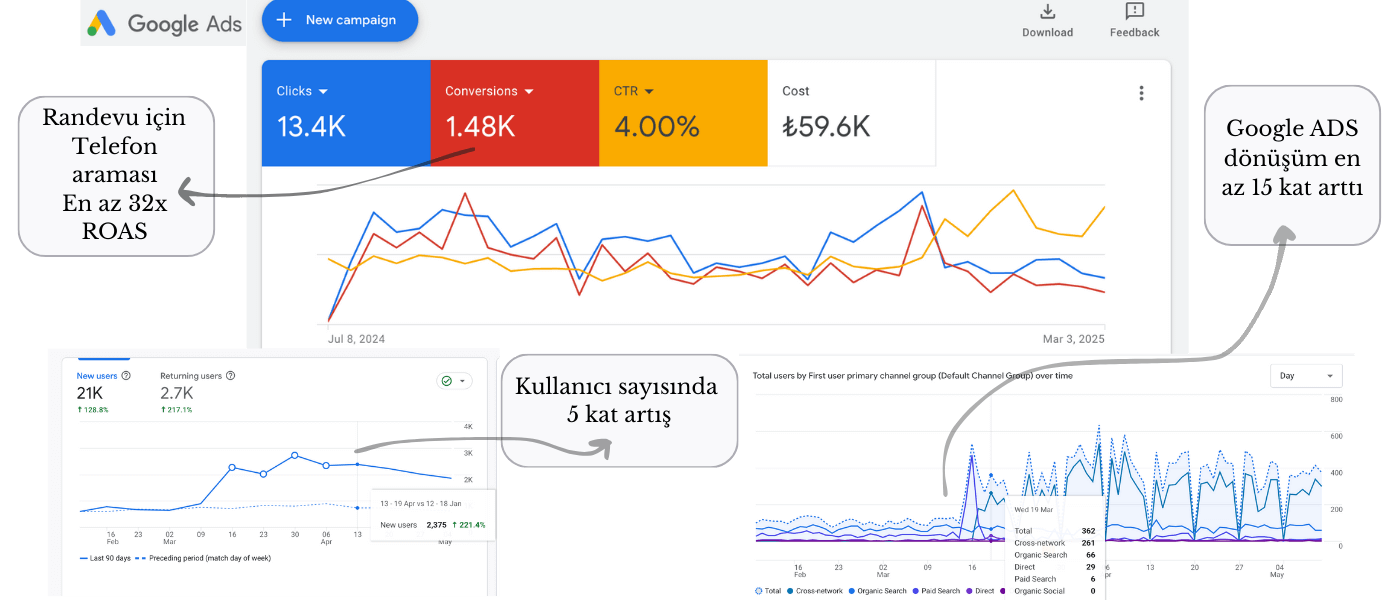1400x600 pixels.
Task: Open dropdown arrow beside green check
Action: (x=462, y=381)
